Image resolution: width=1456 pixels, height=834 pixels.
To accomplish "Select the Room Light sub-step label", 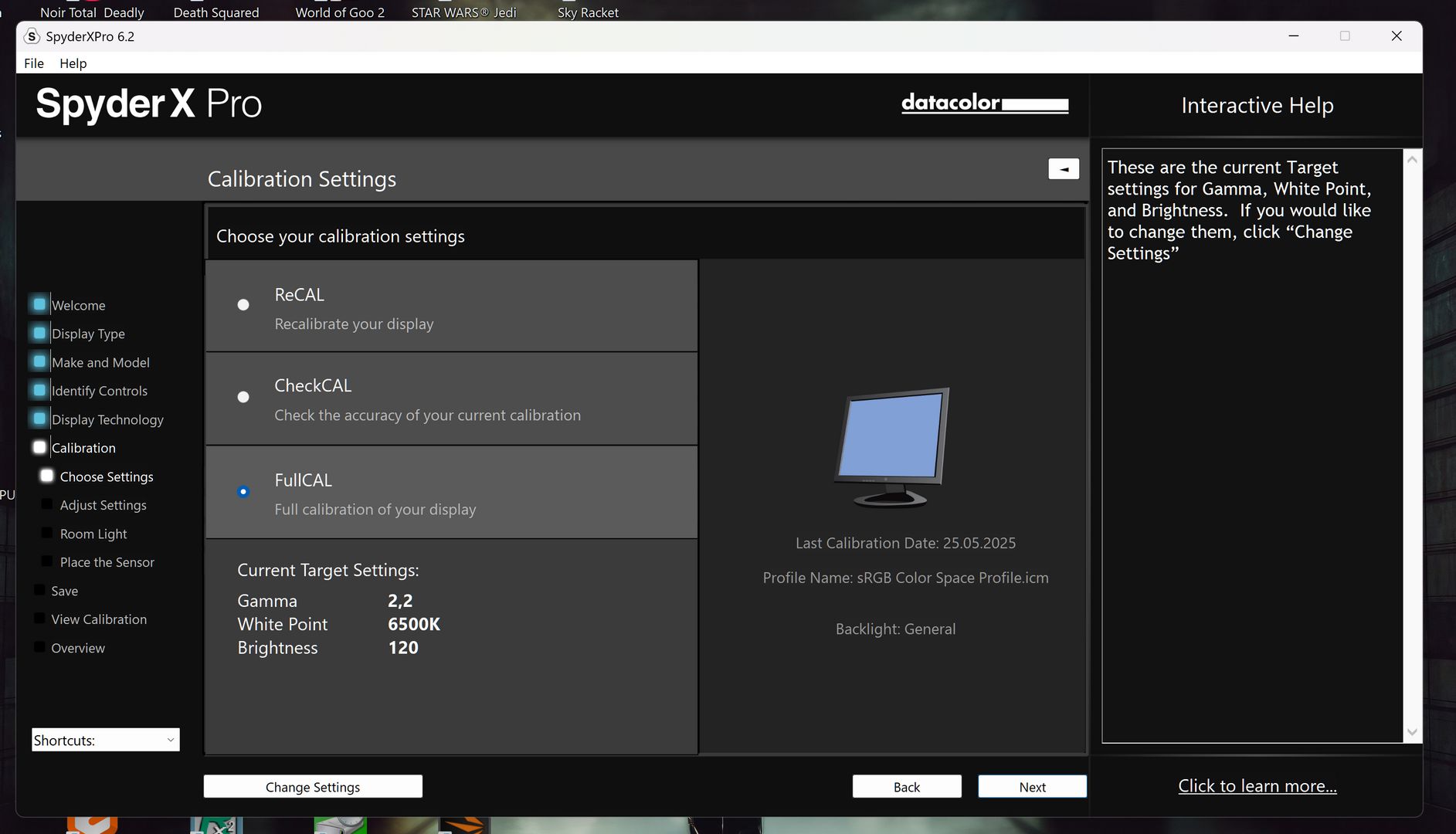I will (93, 534).
